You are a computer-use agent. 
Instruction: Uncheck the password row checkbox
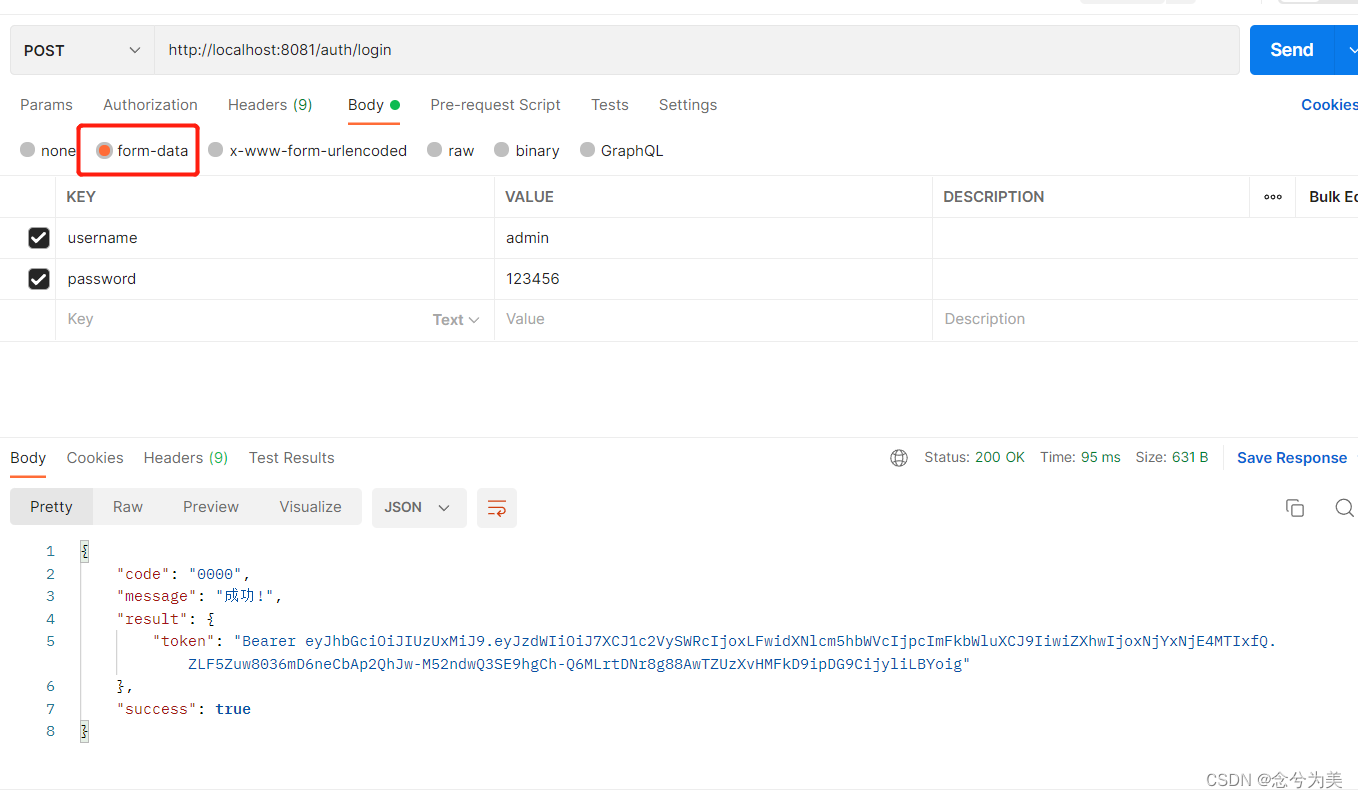click(x=39, y=279)
